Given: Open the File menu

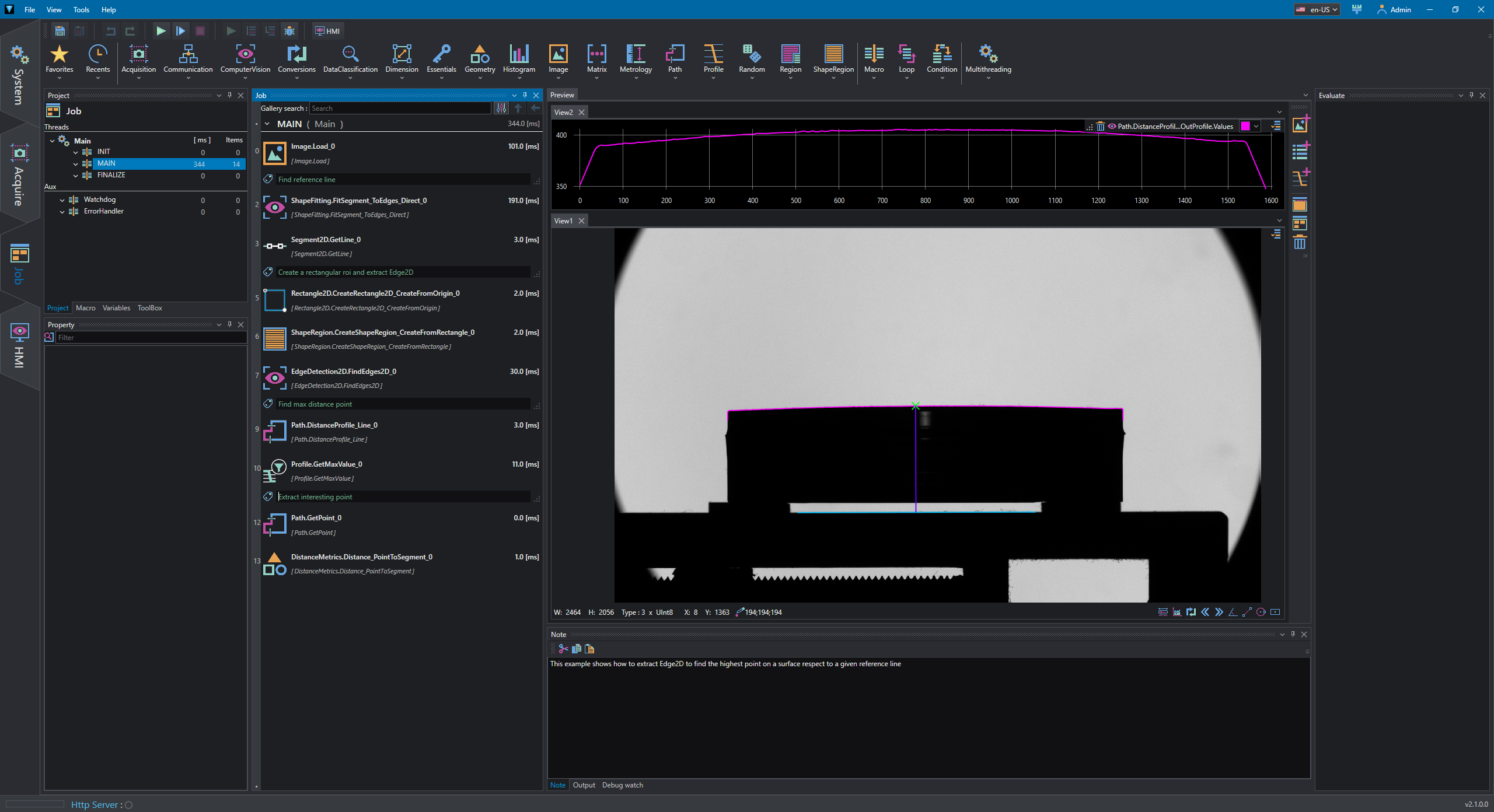Looking at the screenshot, I should coord(30,9).
